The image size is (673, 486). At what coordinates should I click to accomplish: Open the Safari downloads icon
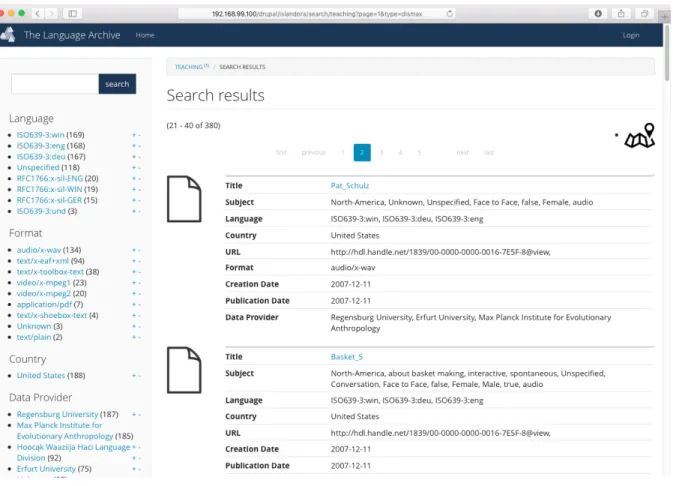(x=598, y=14)
